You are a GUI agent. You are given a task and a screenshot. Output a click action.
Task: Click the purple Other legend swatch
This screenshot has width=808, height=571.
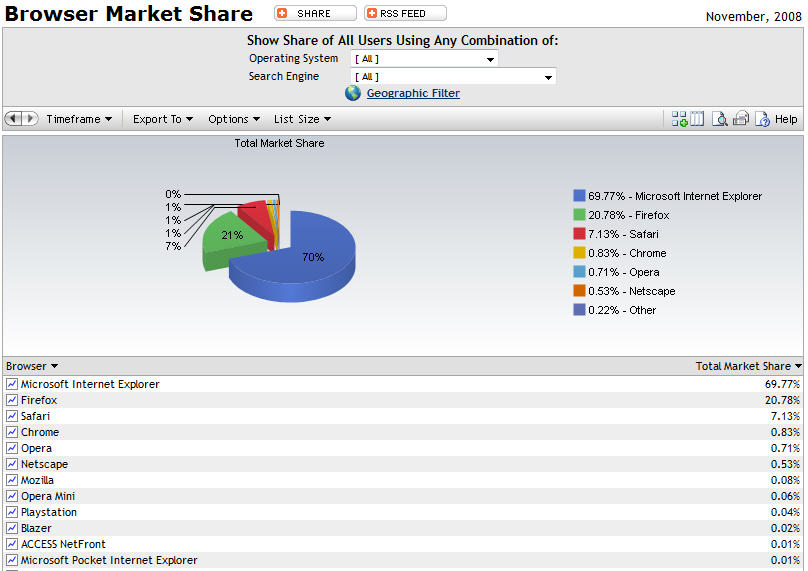point(579,310)
